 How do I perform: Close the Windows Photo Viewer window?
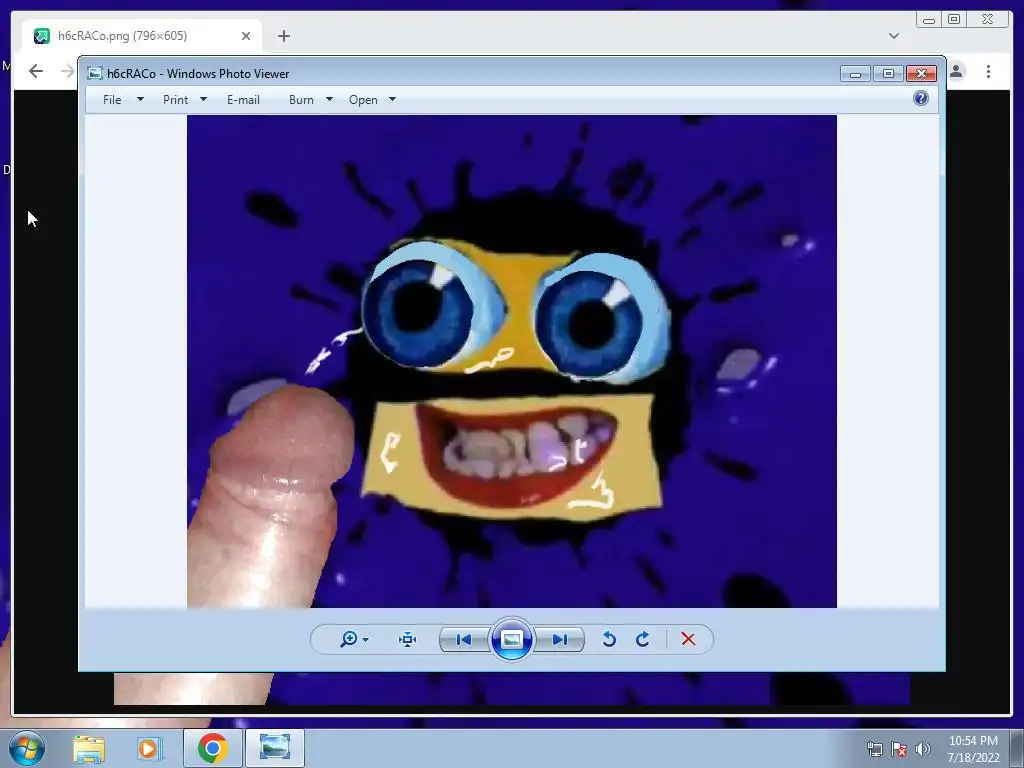(921, 74)
